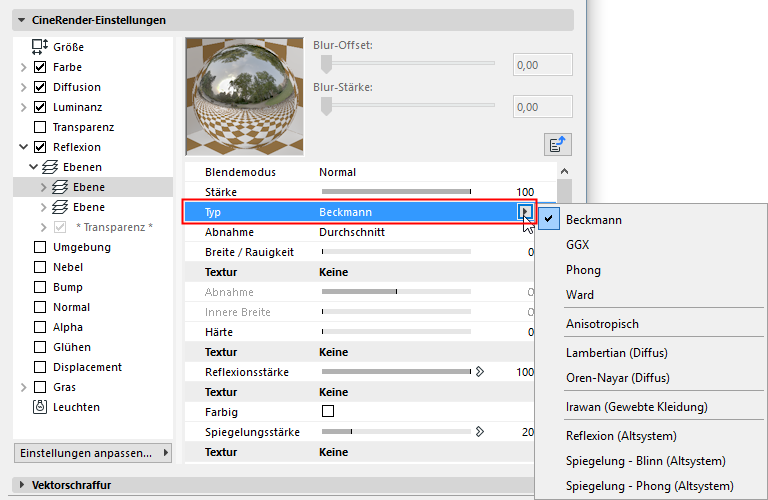The width and height of the screenshot is (768, 500).
Task: Choose Spiegelung - Phong (Altsystem)
Action: (x=649, y=486)
